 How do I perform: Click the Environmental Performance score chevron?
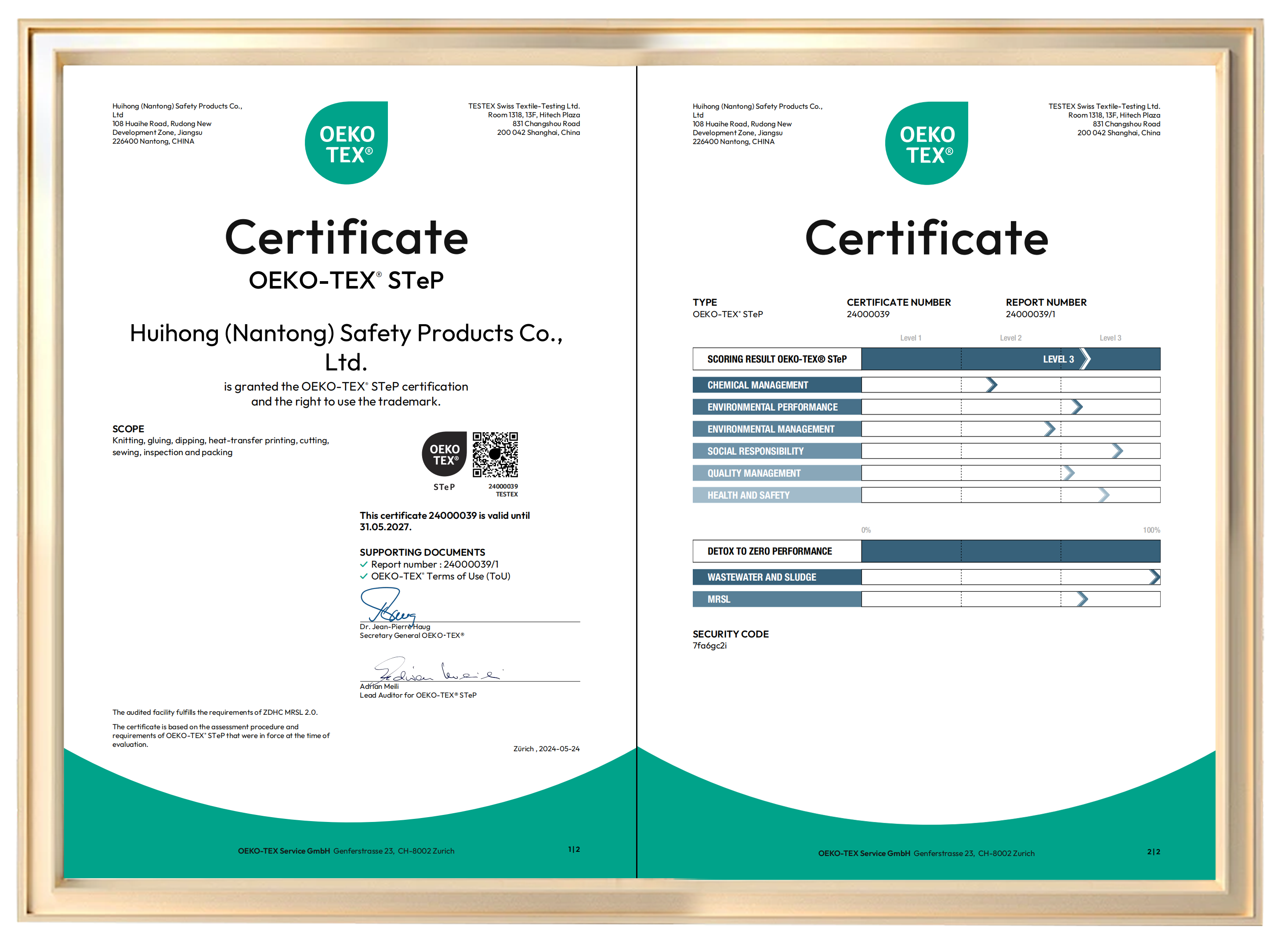pos(1076,407)
